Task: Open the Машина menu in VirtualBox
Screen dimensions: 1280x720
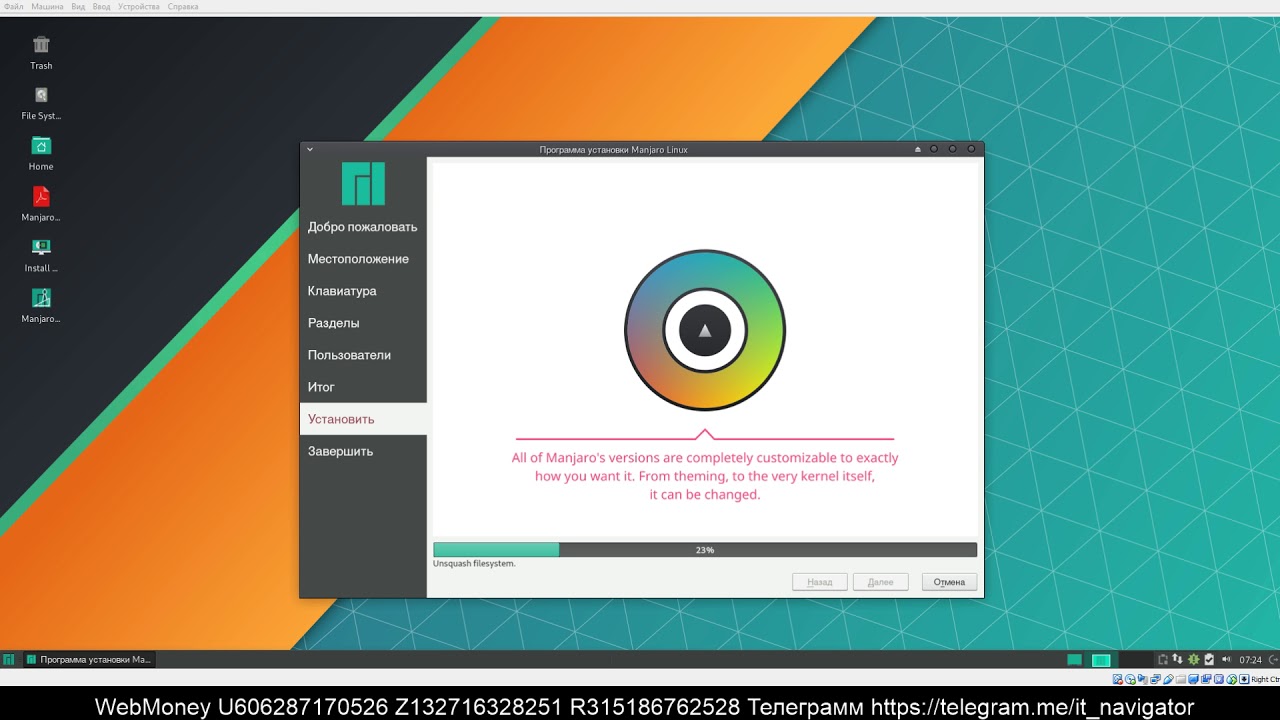Action: [47, 6]
